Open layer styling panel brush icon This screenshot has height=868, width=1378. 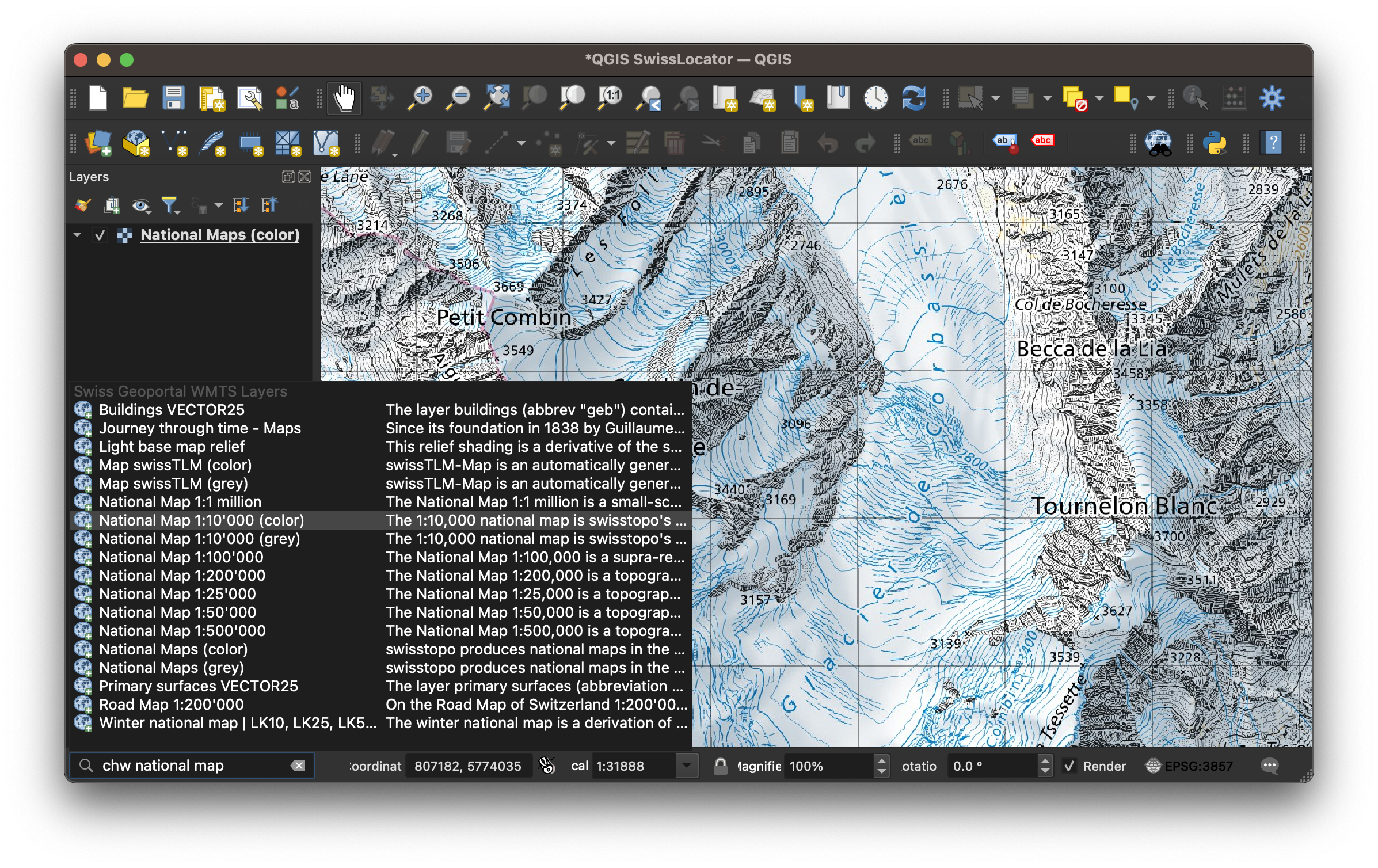83,205
